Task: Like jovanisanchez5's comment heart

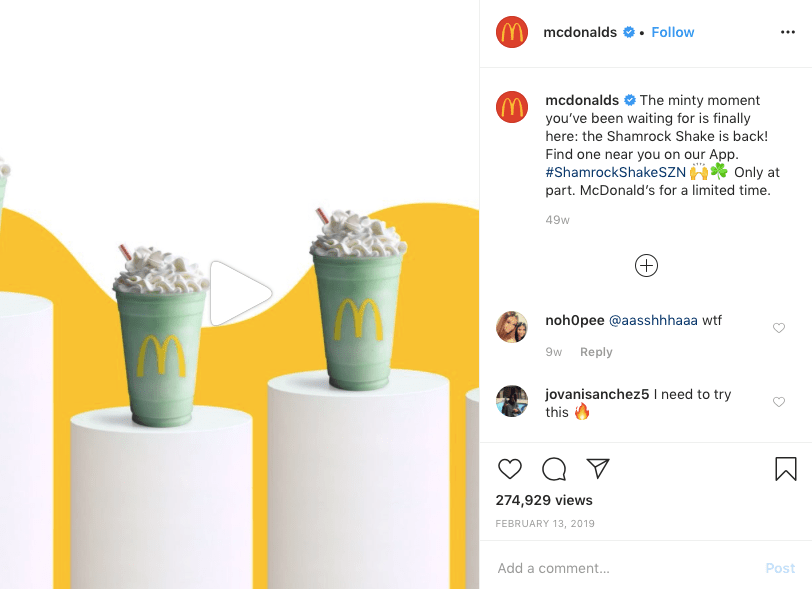Action: click(779, 402)
